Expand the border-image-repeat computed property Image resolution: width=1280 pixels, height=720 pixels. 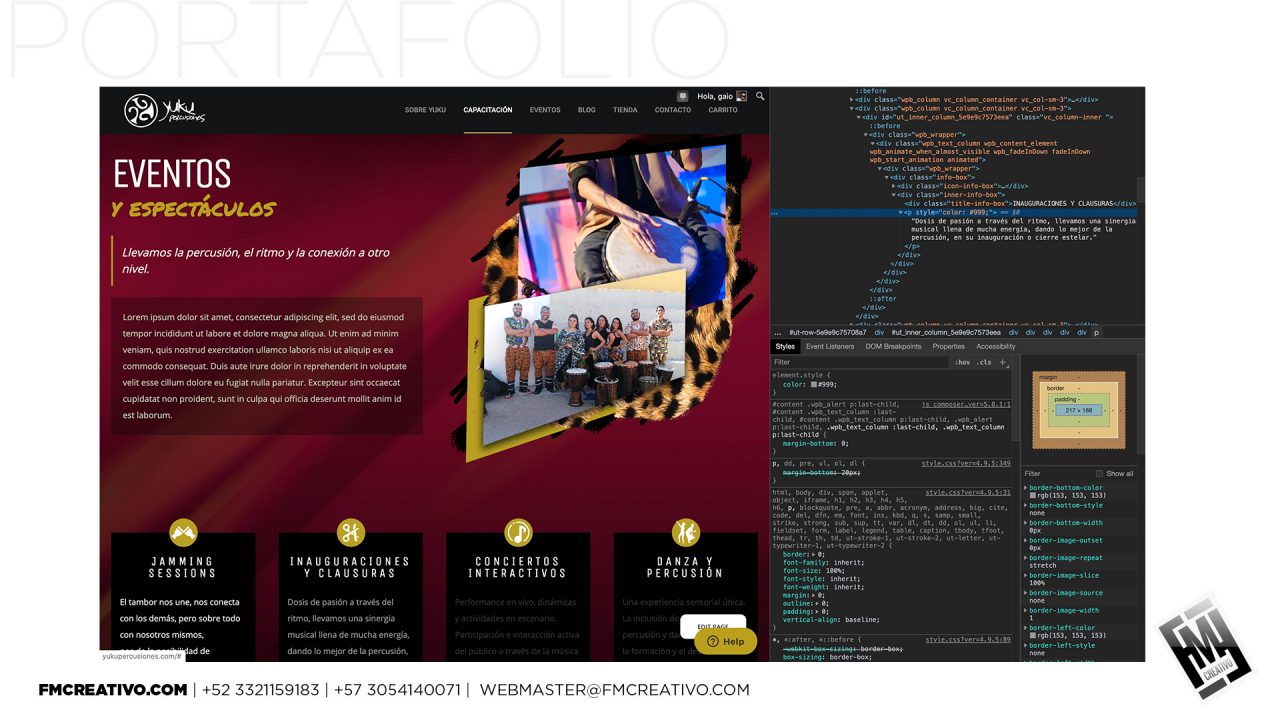pos(1026,557)
